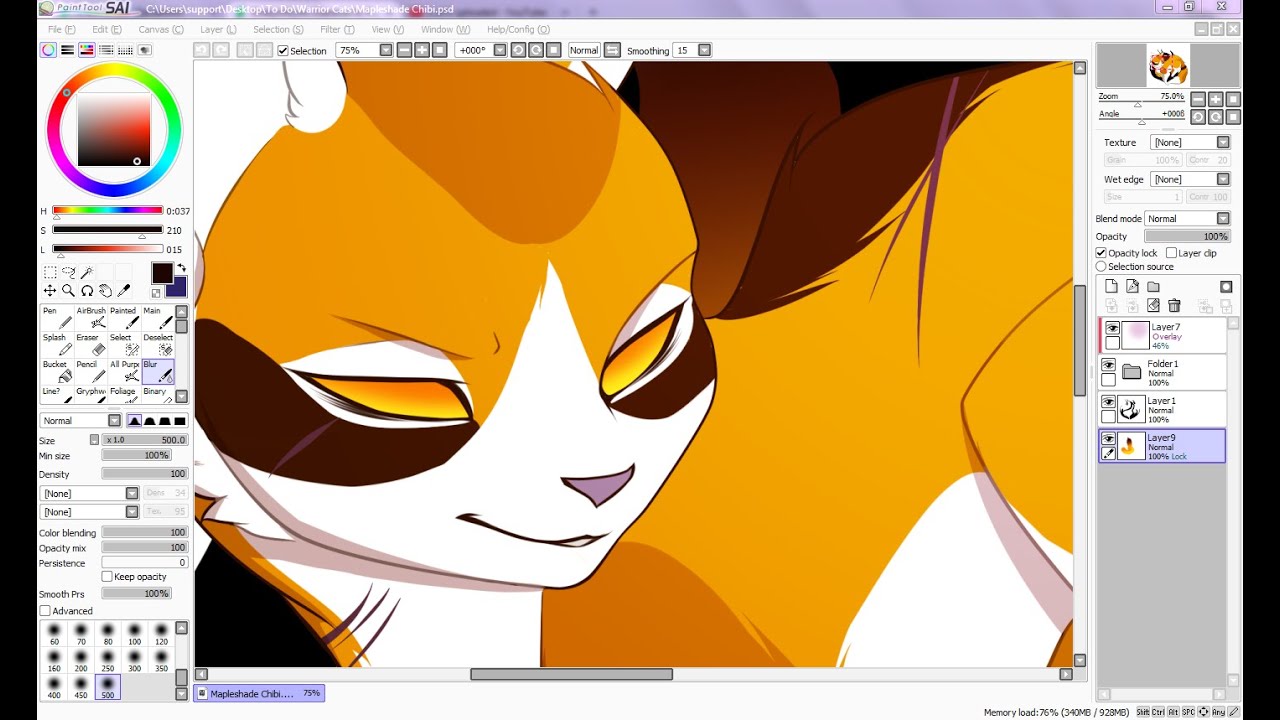Select the Zoom magnifier tool
The height and width of the screenshot is (720, 1280).
(68, 291)
